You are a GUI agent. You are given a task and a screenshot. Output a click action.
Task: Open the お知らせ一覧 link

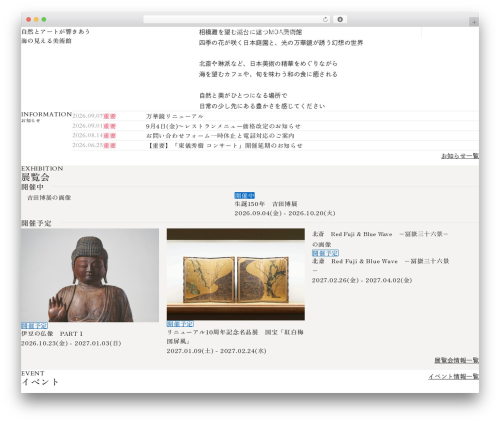[460, 156]
